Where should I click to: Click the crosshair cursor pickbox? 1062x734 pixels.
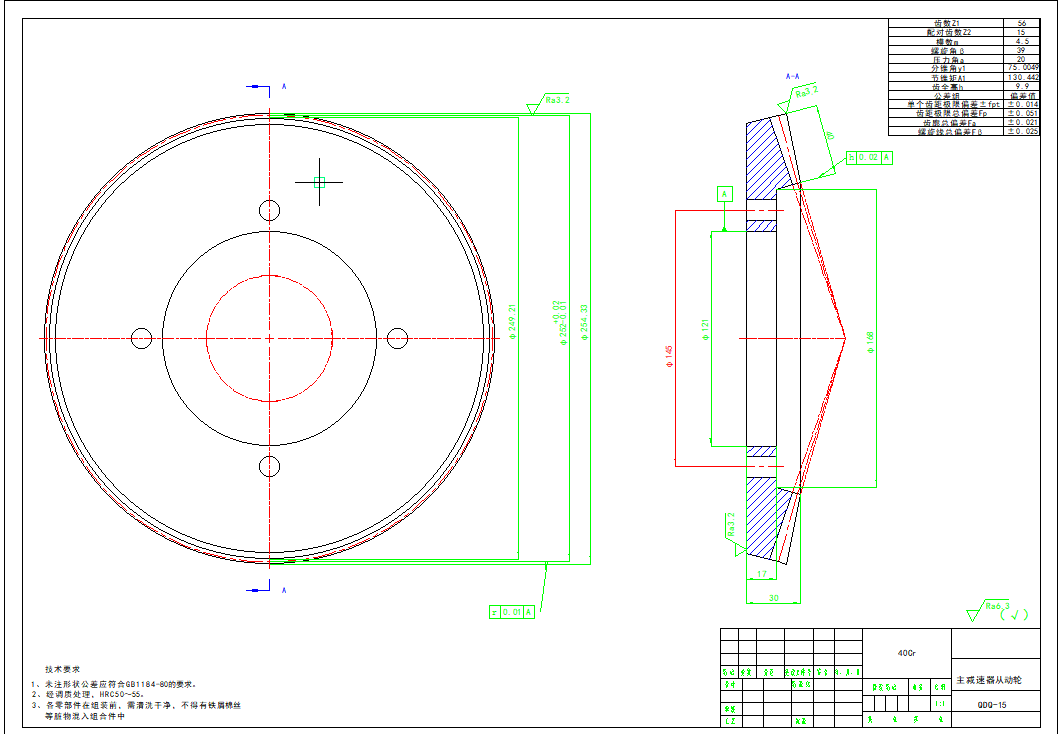pos(320,182)
